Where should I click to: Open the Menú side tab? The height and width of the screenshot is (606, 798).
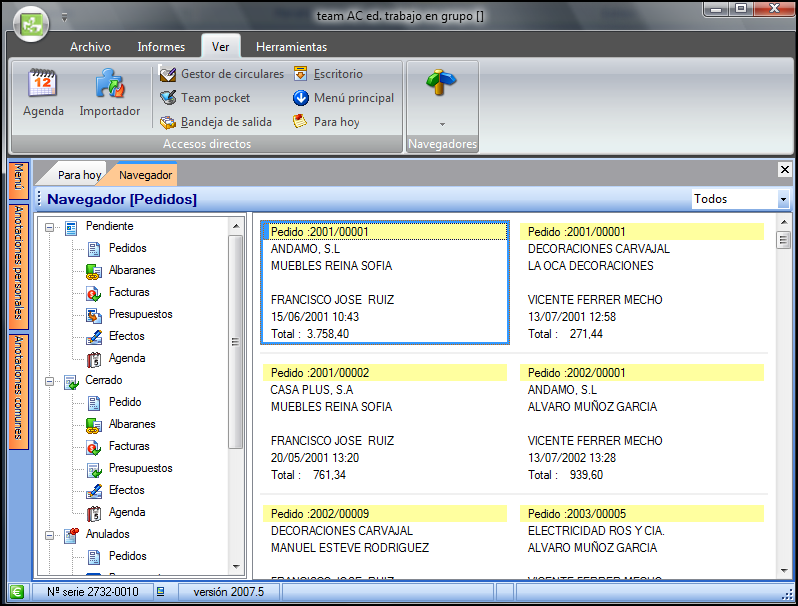[x=19, y=181]
